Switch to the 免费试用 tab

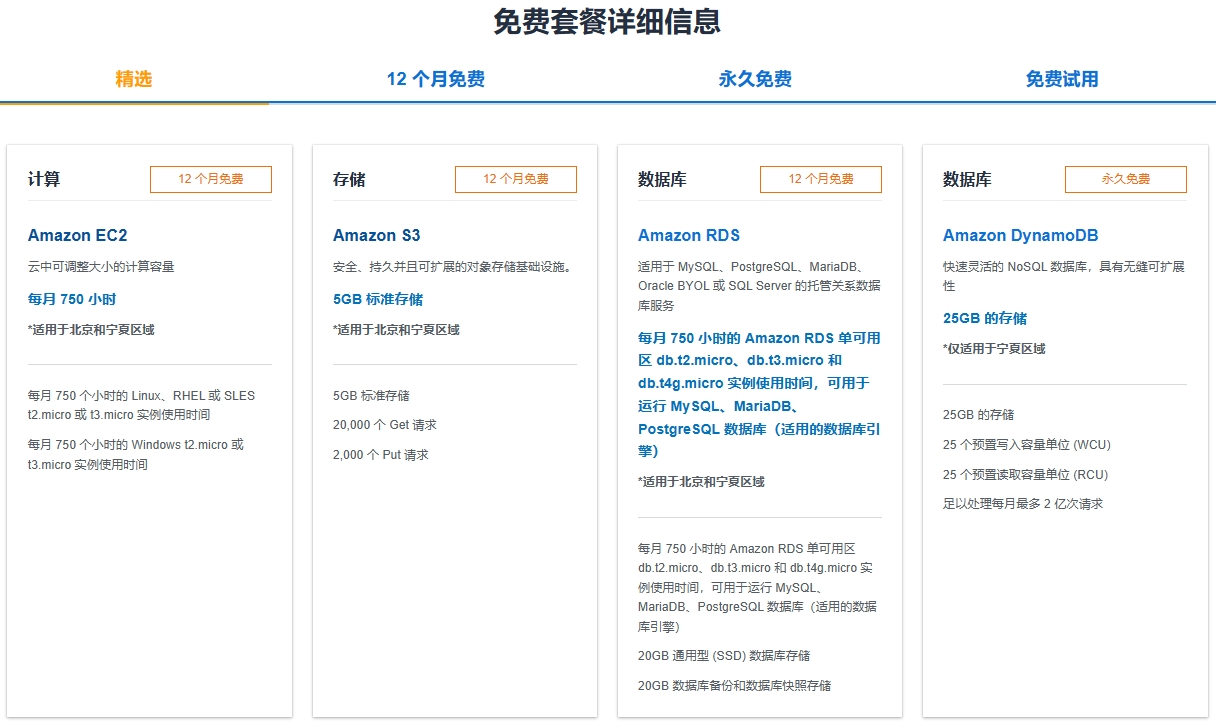click(1062, 79)
